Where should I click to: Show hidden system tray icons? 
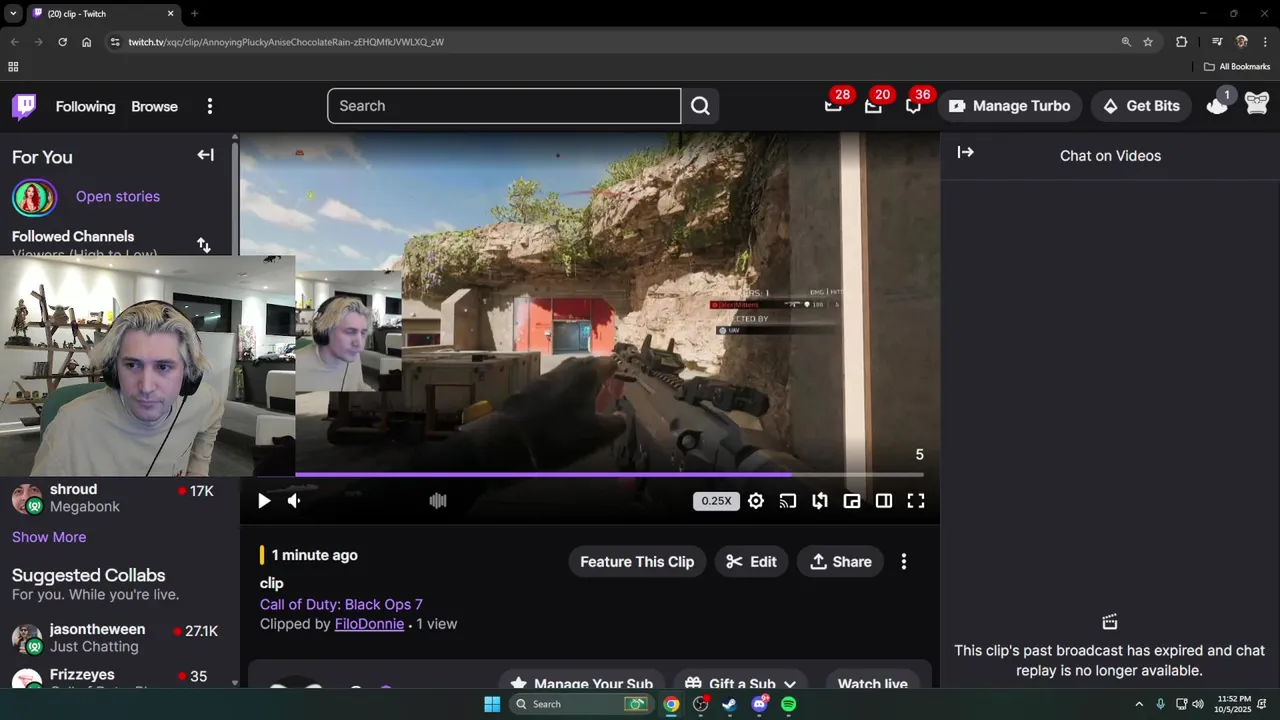[1139, 704]
